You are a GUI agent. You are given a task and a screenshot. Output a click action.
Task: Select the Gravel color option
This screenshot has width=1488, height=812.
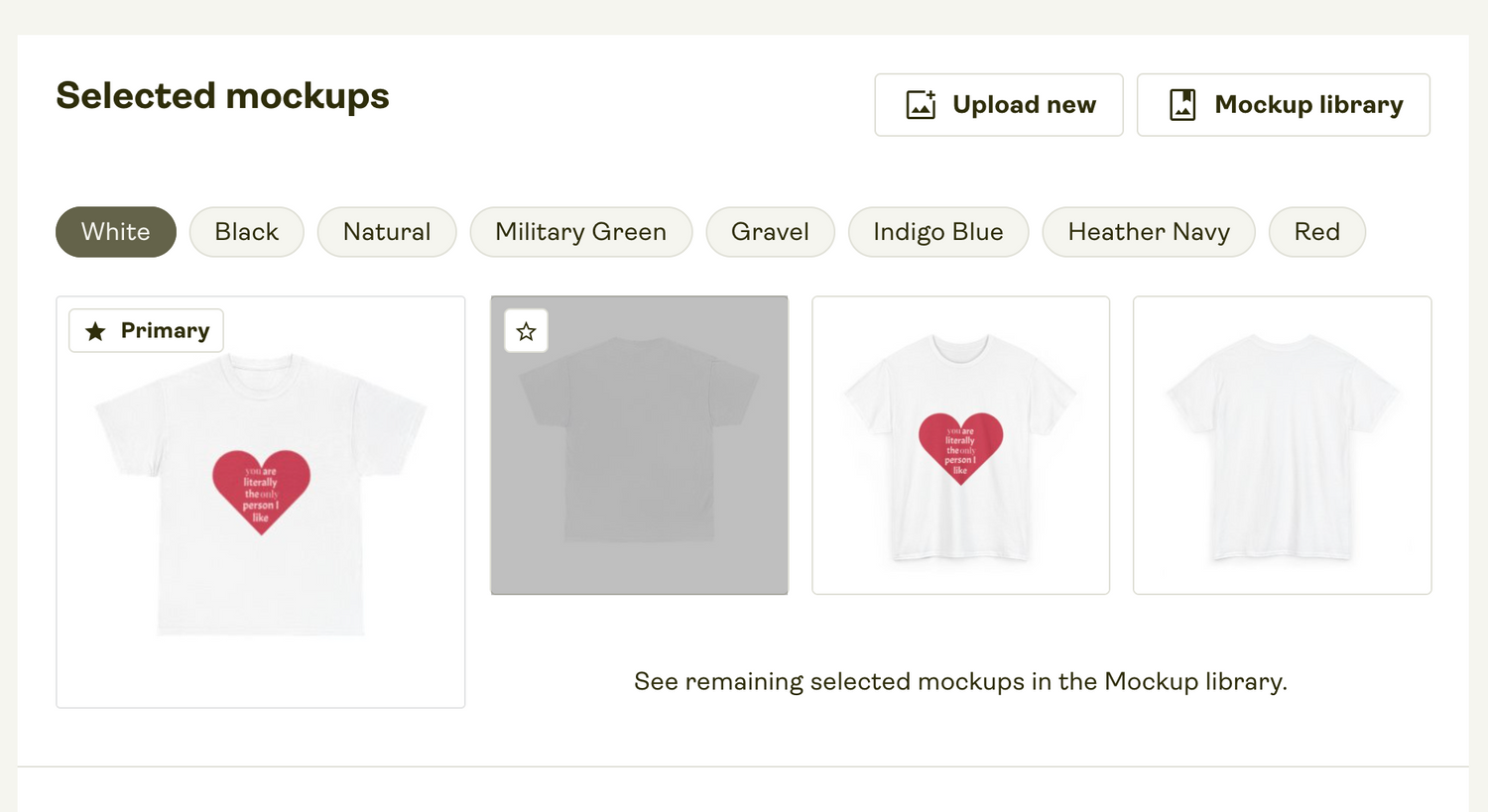[x=770, y=232]
